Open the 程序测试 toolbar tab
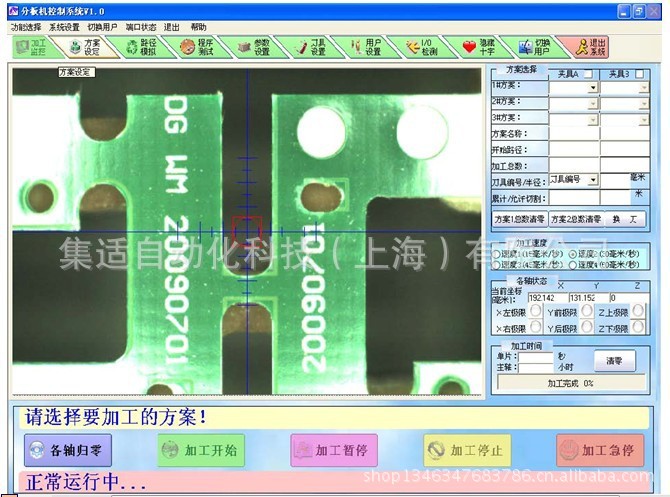 pos(197,46)
